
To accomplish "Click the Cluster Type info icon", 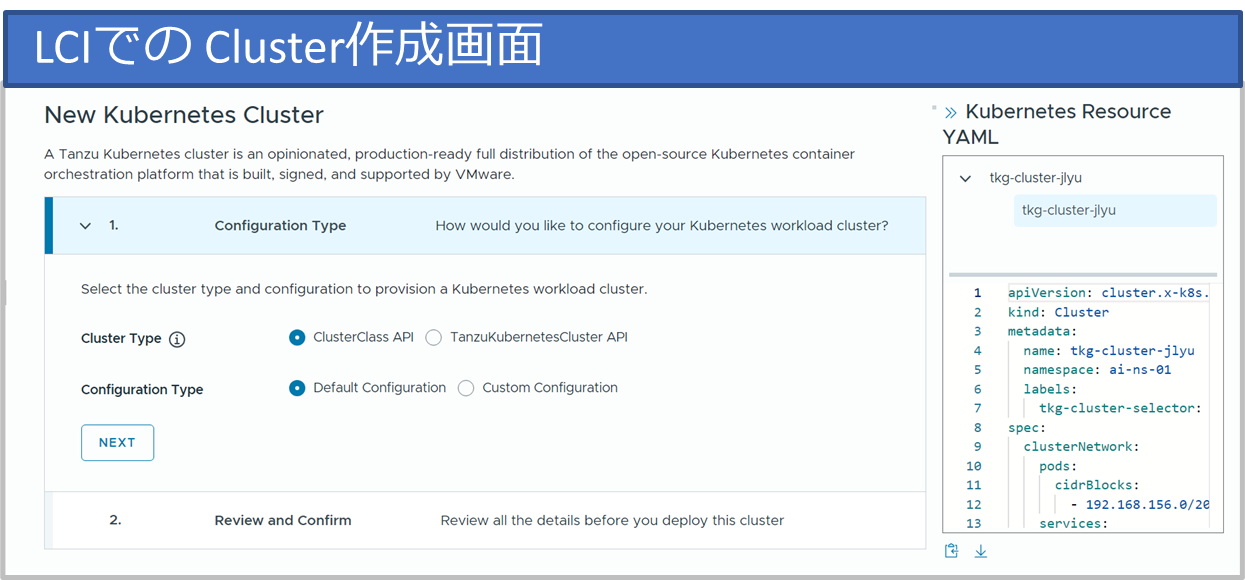I will pos(177,339).
